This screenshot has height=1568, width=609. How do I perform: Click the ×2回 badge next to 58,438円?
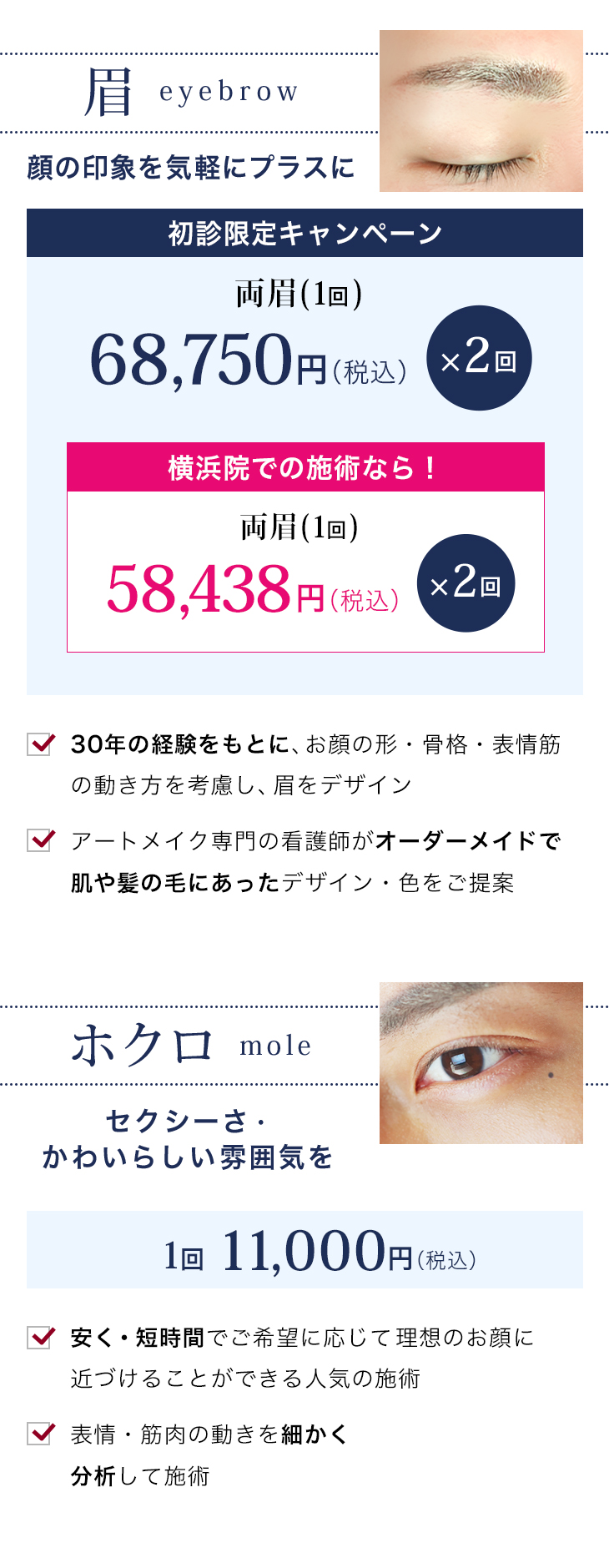tap(466, 583)
